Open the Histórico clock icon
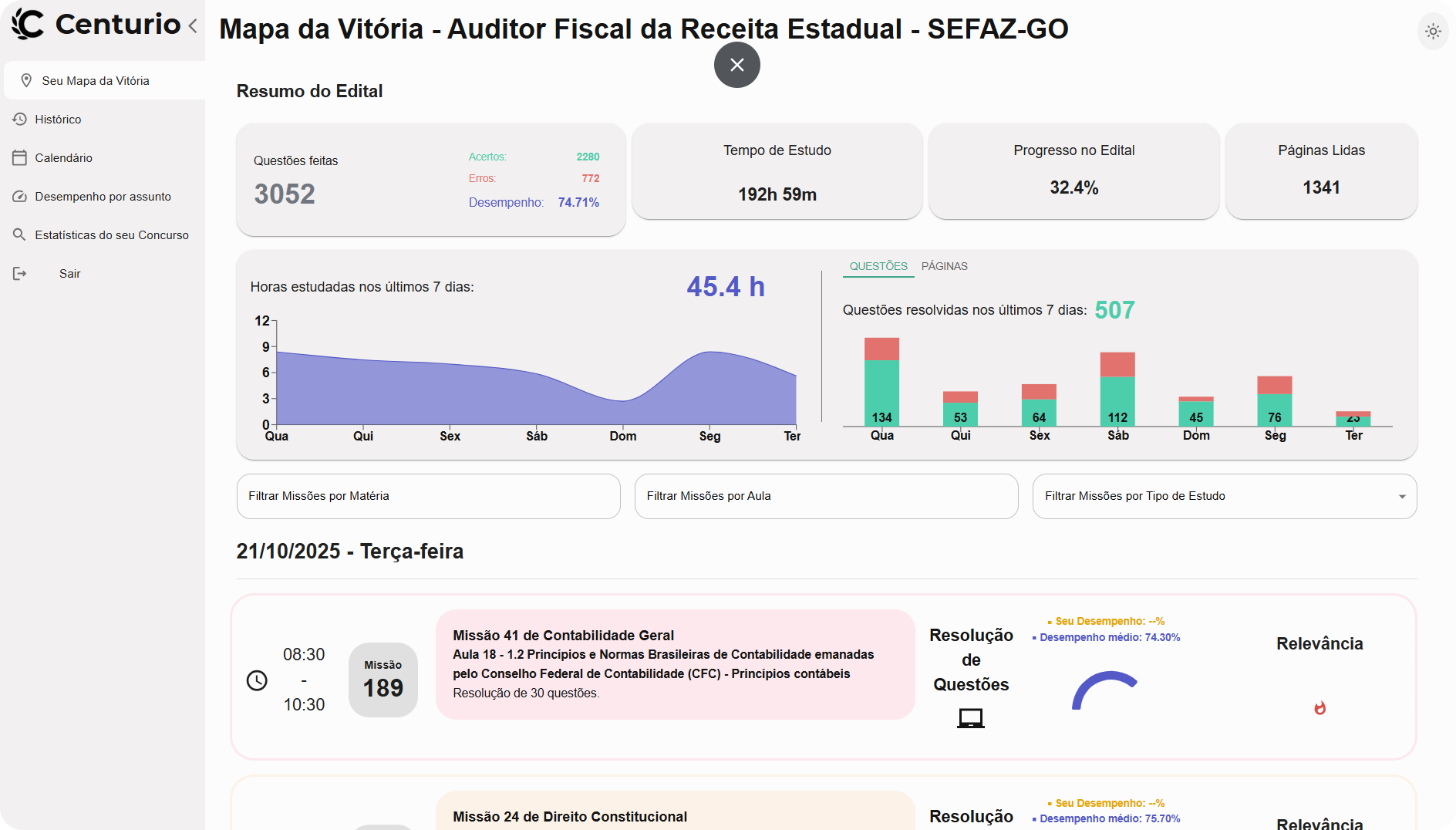The image size is (1456, 830). [19, 119]
